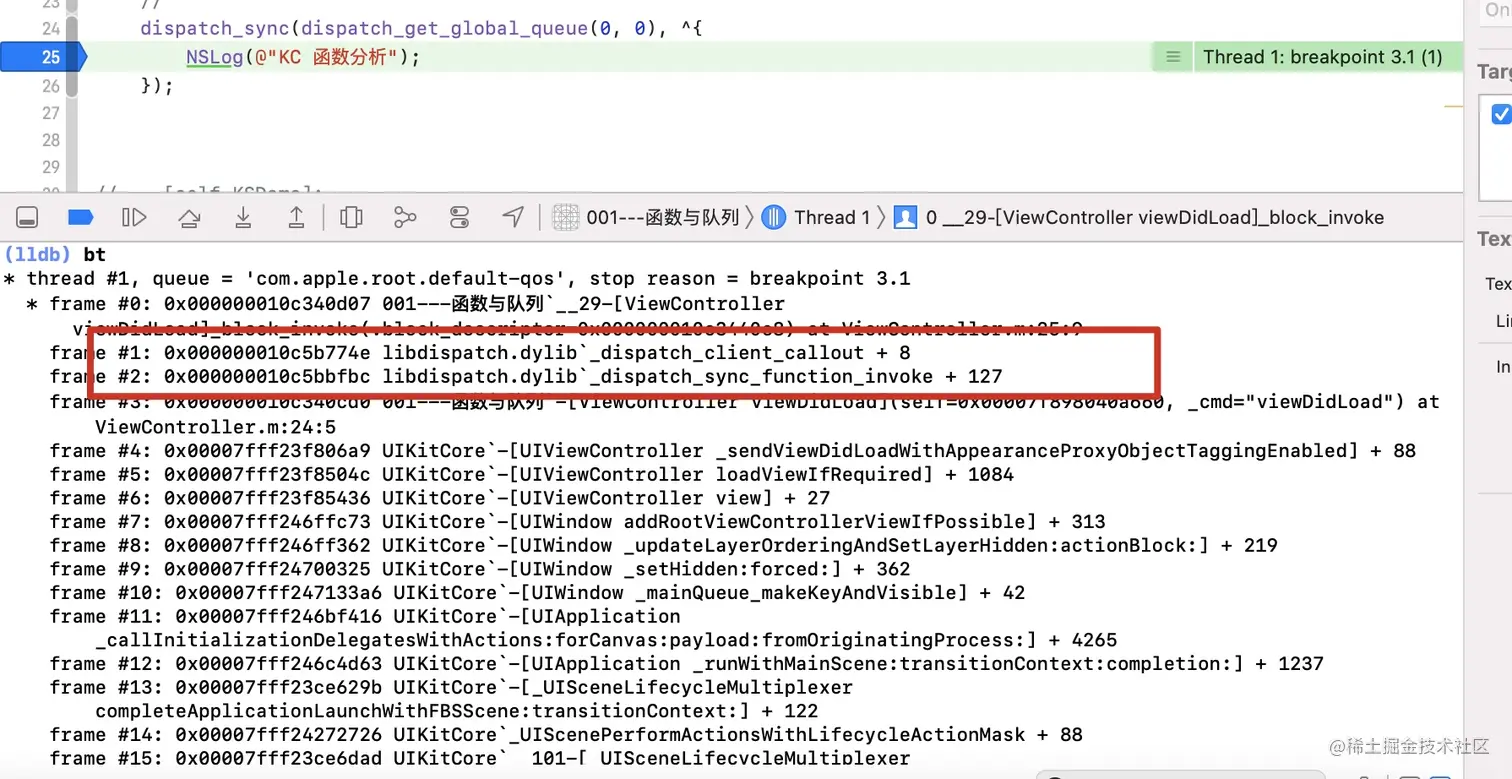Click the Thread 1: breakpoint 3.1 banner

[x=1326, y=57]
